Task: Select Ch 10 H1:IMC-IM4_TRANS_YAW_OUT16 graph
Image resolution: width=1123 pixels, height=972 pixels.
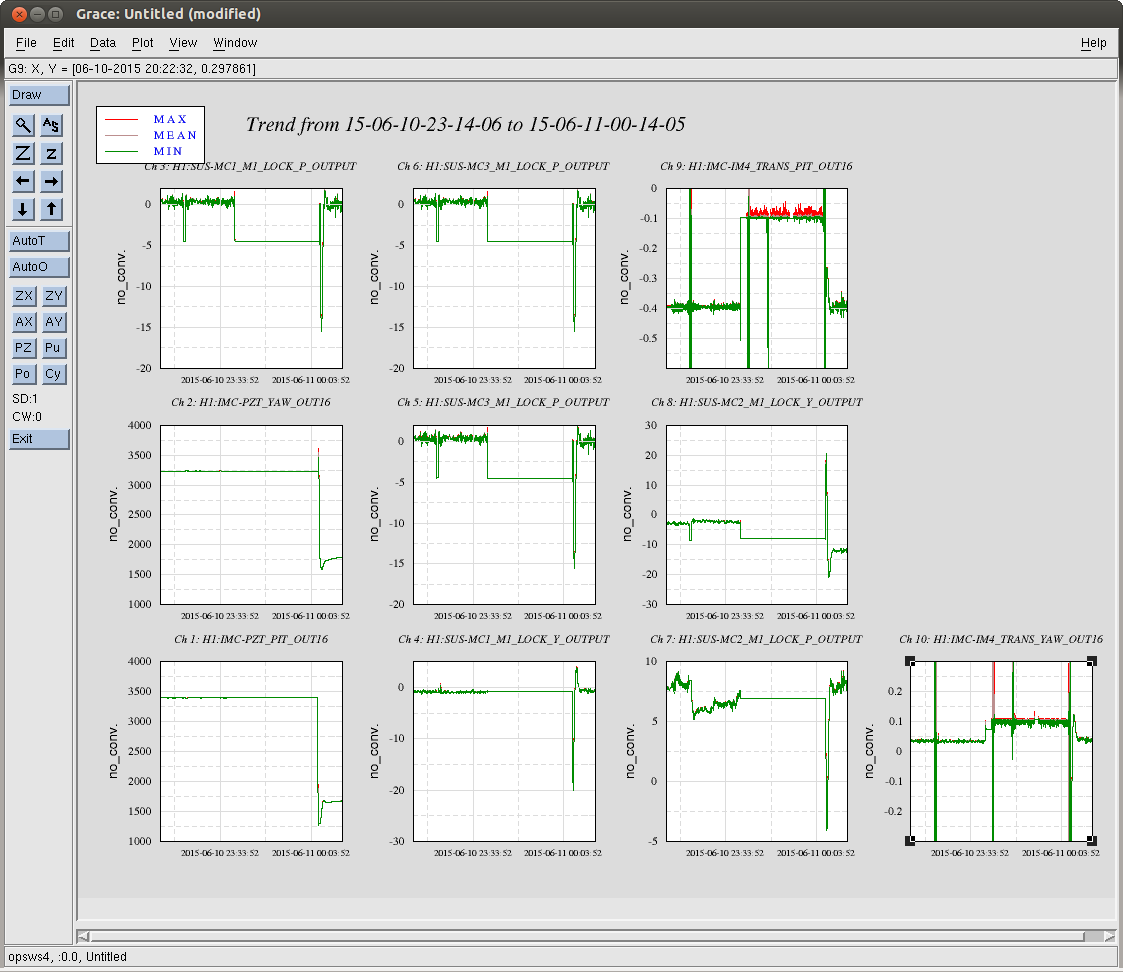Action: (x=1001, y=751)
